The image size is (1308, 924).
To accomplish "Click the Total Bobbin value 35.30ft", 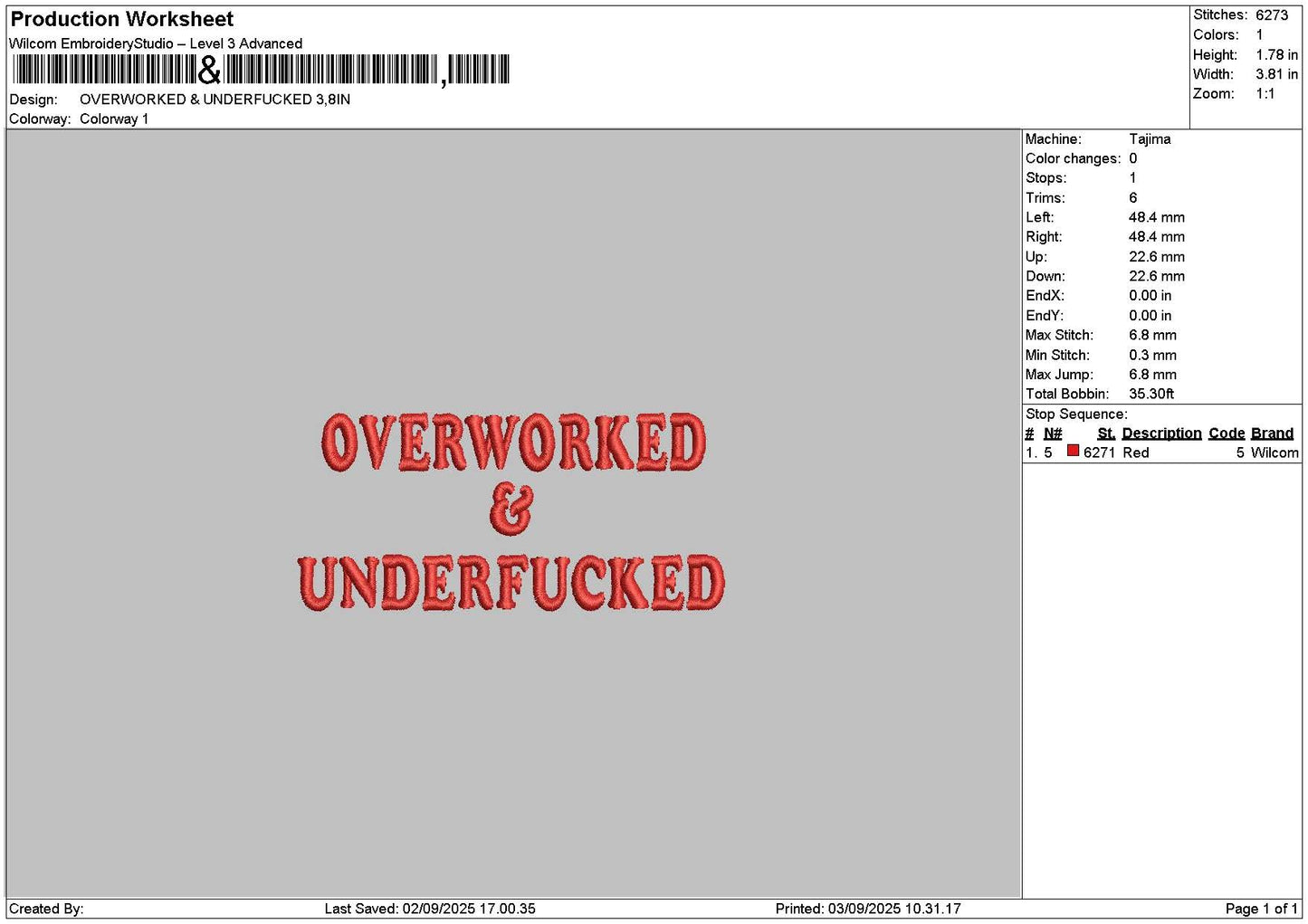I will tap(1151, 395).
